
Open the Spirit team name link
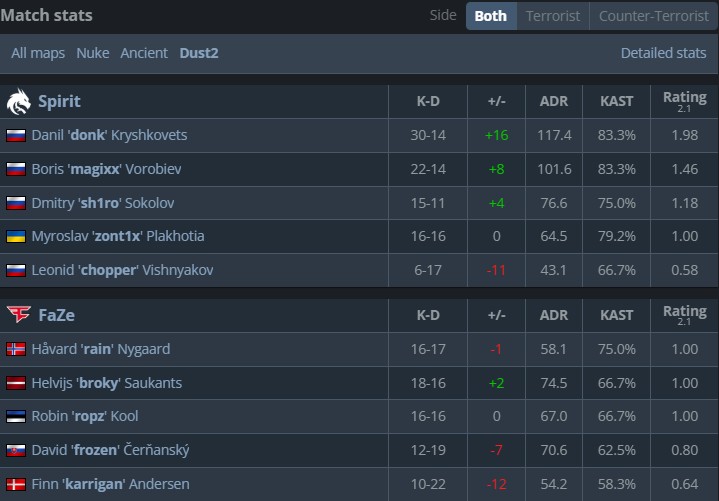coord(59,101)
